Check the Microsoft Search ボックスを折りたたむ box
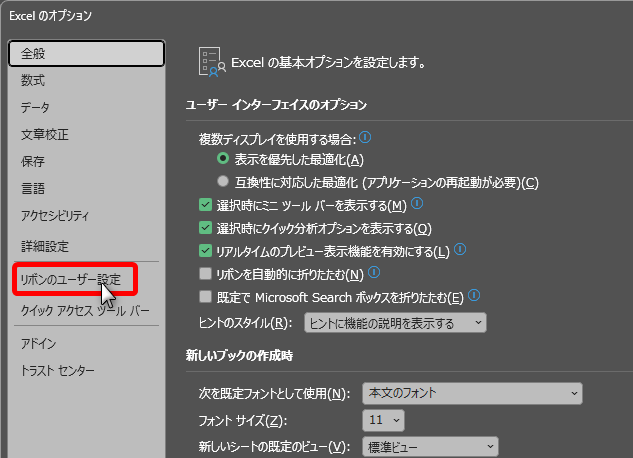 [205, 296]
